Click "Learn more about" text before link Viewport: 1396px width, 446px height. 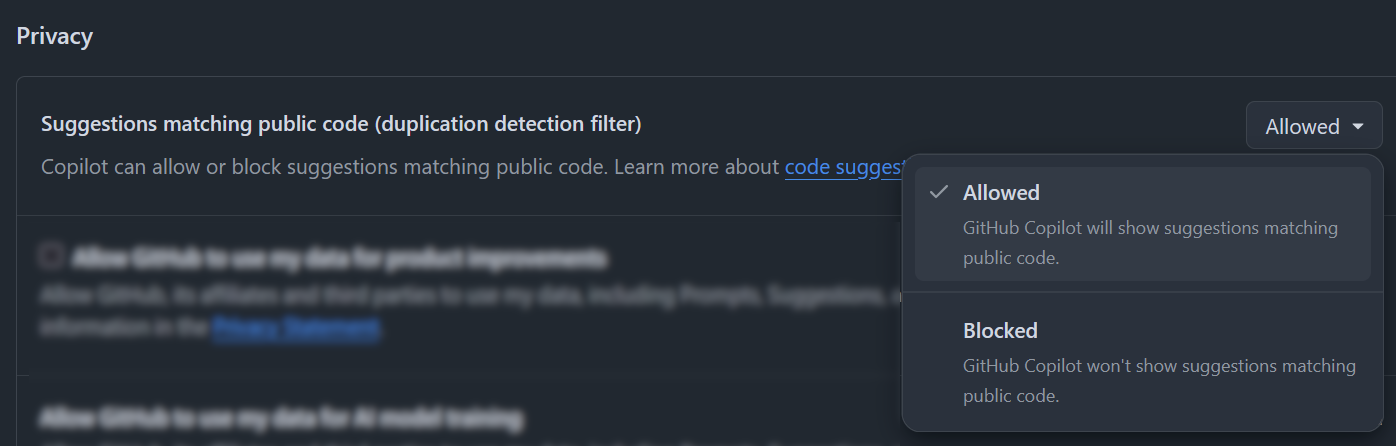tap(696, 167)
